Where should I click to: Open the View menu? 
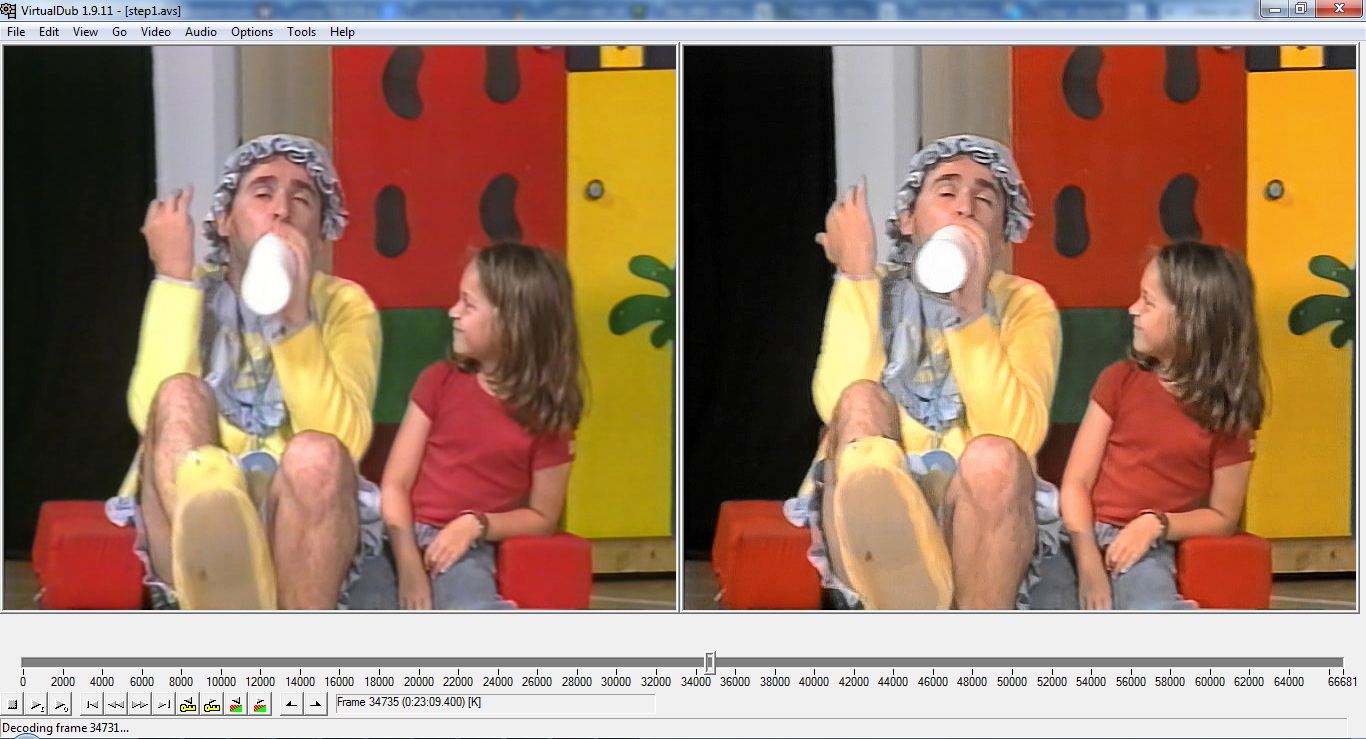[85, 32]
